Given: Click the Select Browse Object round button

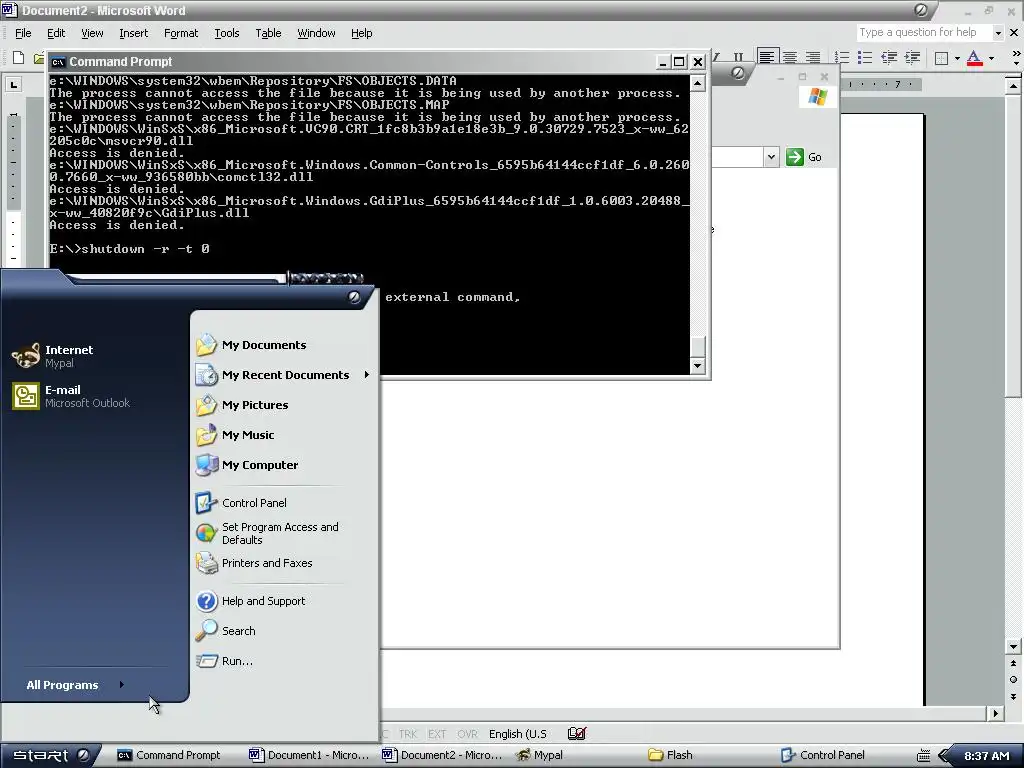Looking at the screenshot, I should click(x=1014, y=680).
